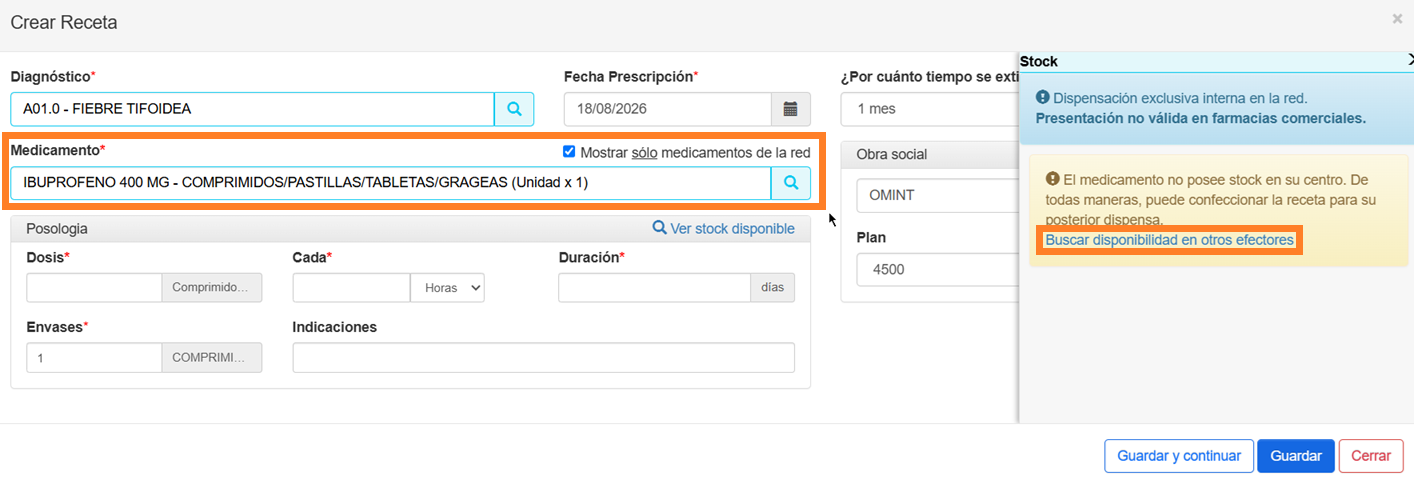Open Buscar disponibilidad en otros efectores
The height and width of the screenshot is (484, 1414).
click(1169, 240)
